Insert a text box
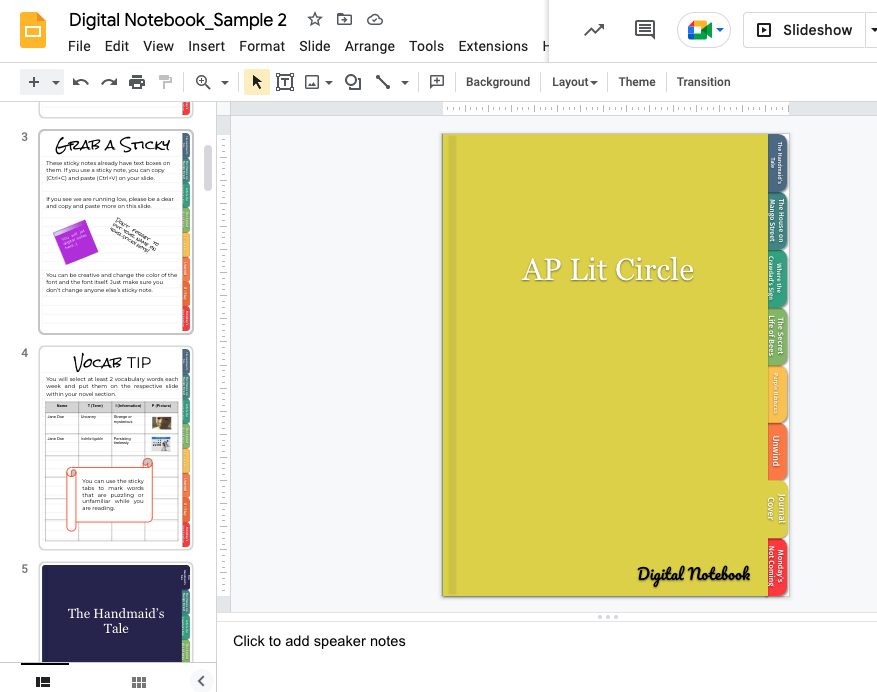The image size is (877, 692). 285,82
